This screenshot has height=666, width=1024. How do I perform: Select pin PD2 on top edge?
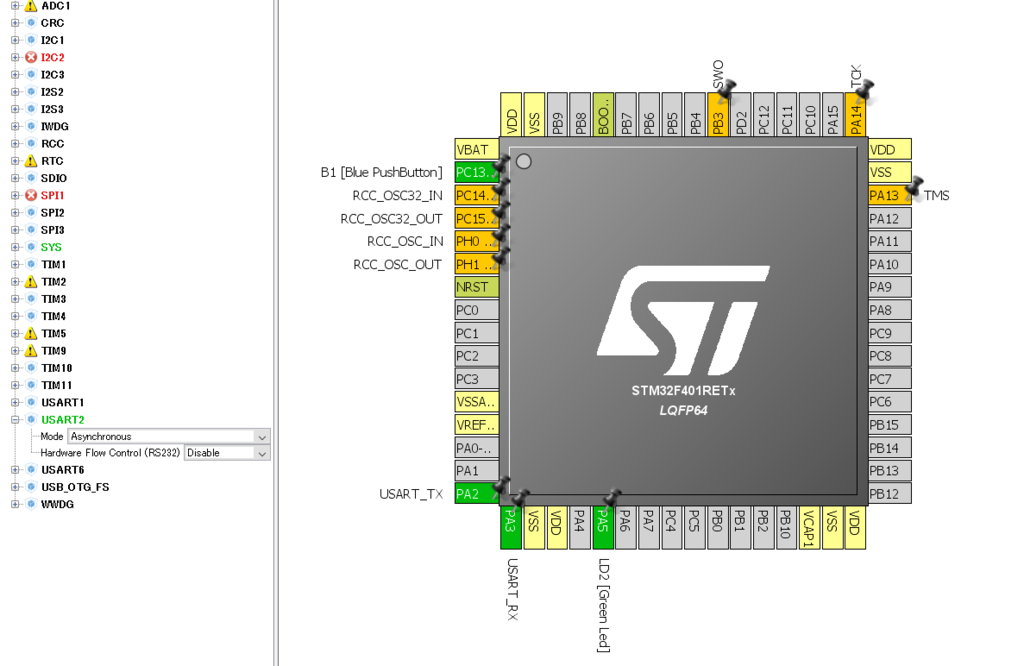[741, 114]
